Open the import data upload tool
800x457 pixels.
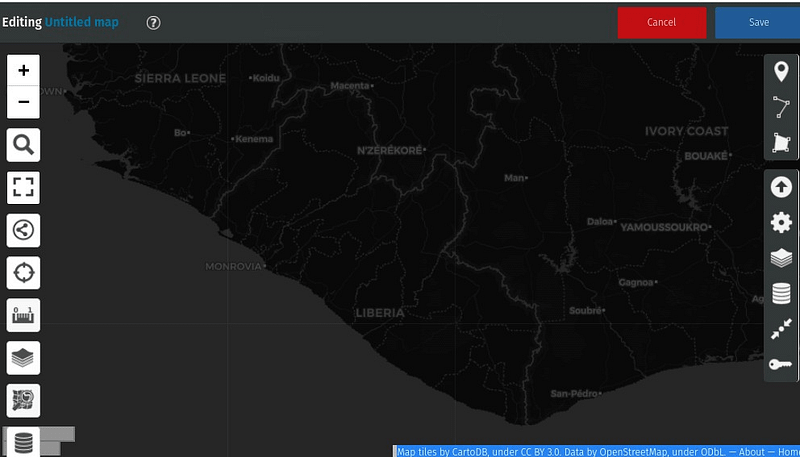click(x=781, y=187)
